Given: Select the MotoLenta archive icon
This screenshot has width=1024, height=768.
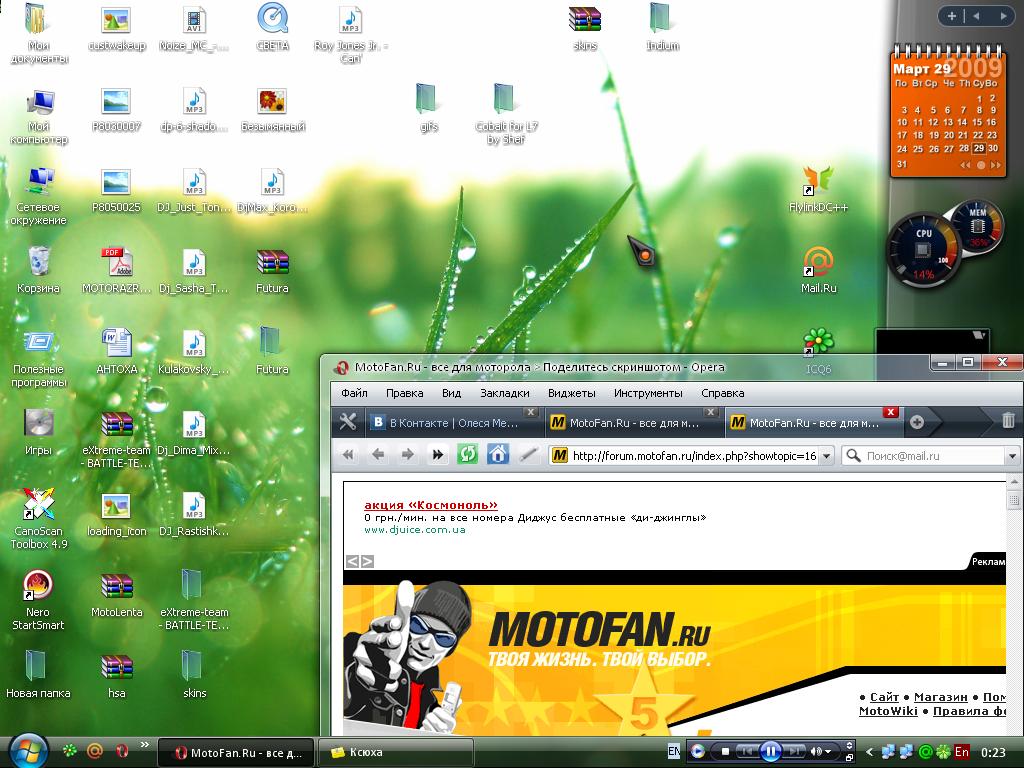Looking at the screenshot, I should coord(117,594).
